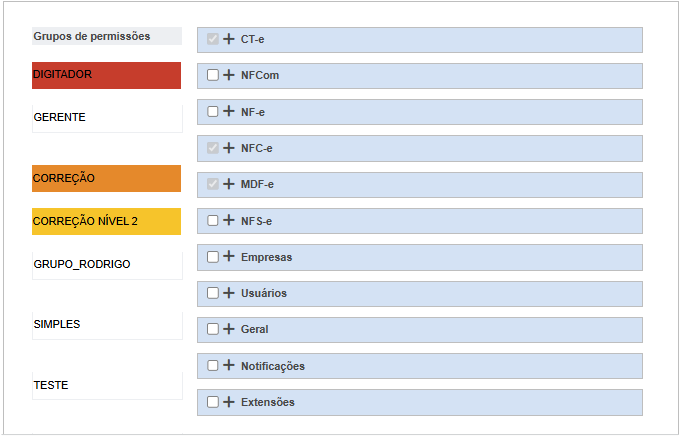Select the red DIGITADOR group
Image resolution: width=680 pixels, height=436 pixels.
(x=107, y=75)
